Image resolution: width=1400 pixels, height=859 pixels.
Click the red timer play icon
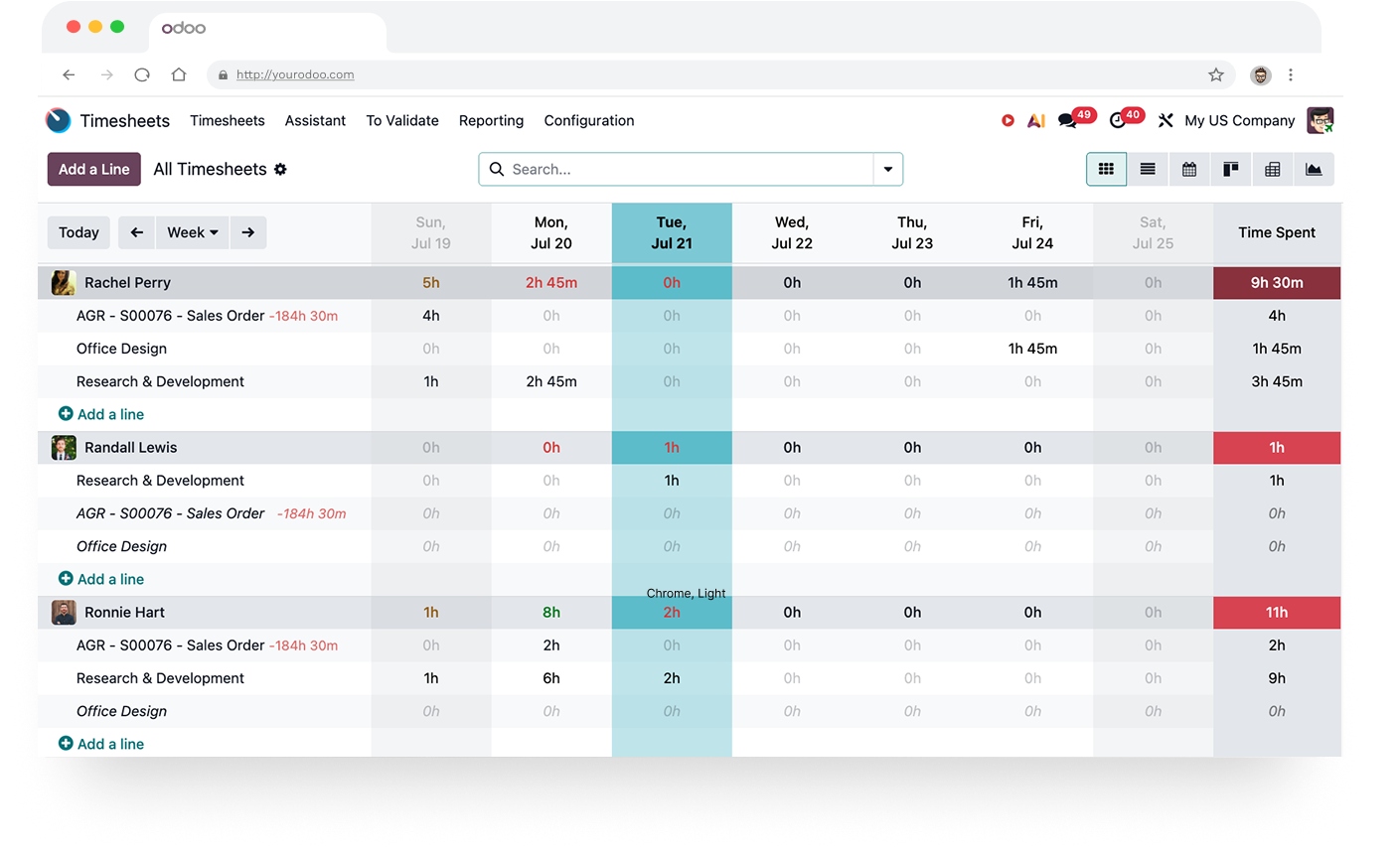click(x=1008, y=120)
